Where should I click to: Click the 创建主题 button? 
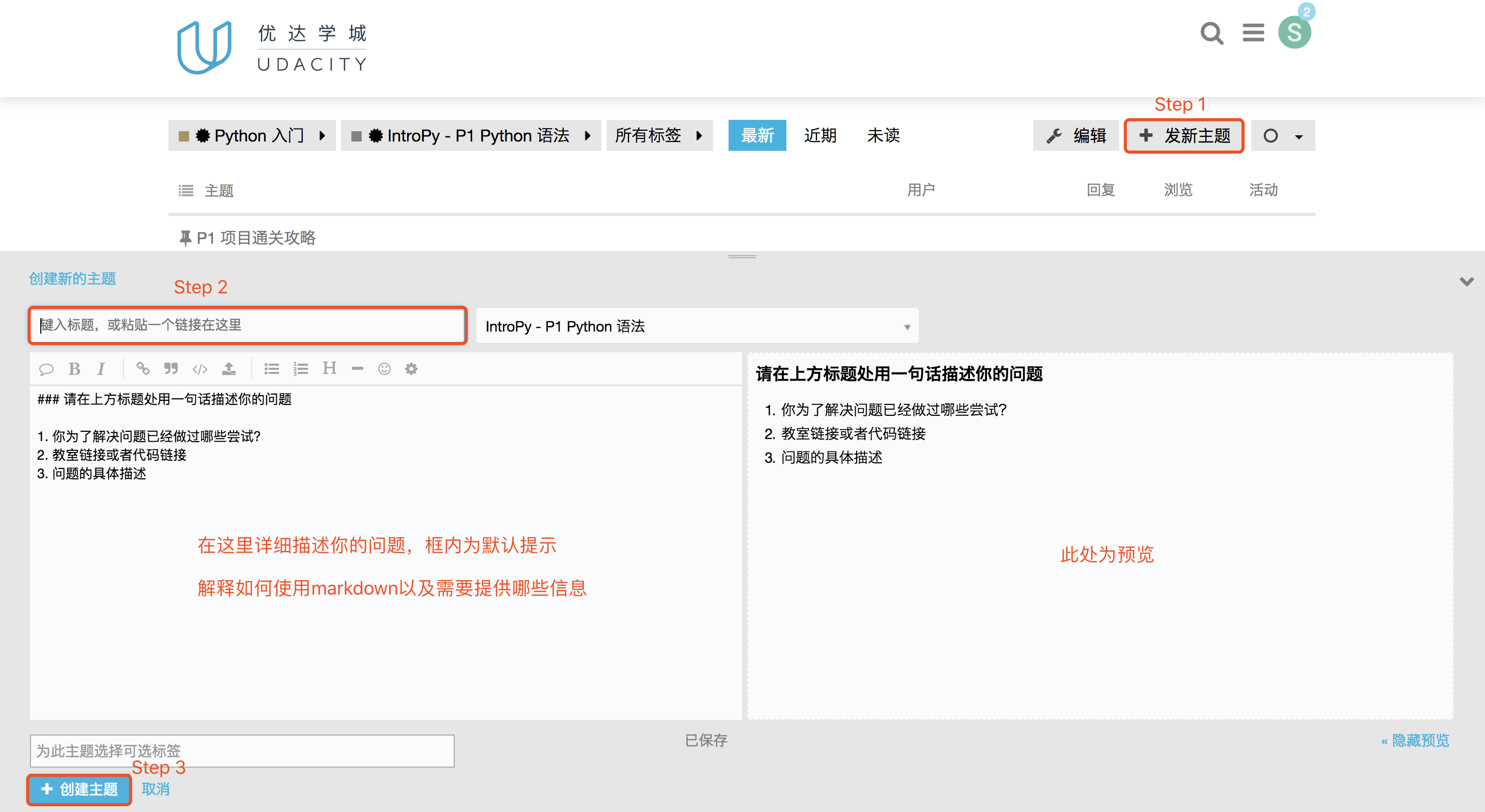pyautogui.click(x=80, y=789)
